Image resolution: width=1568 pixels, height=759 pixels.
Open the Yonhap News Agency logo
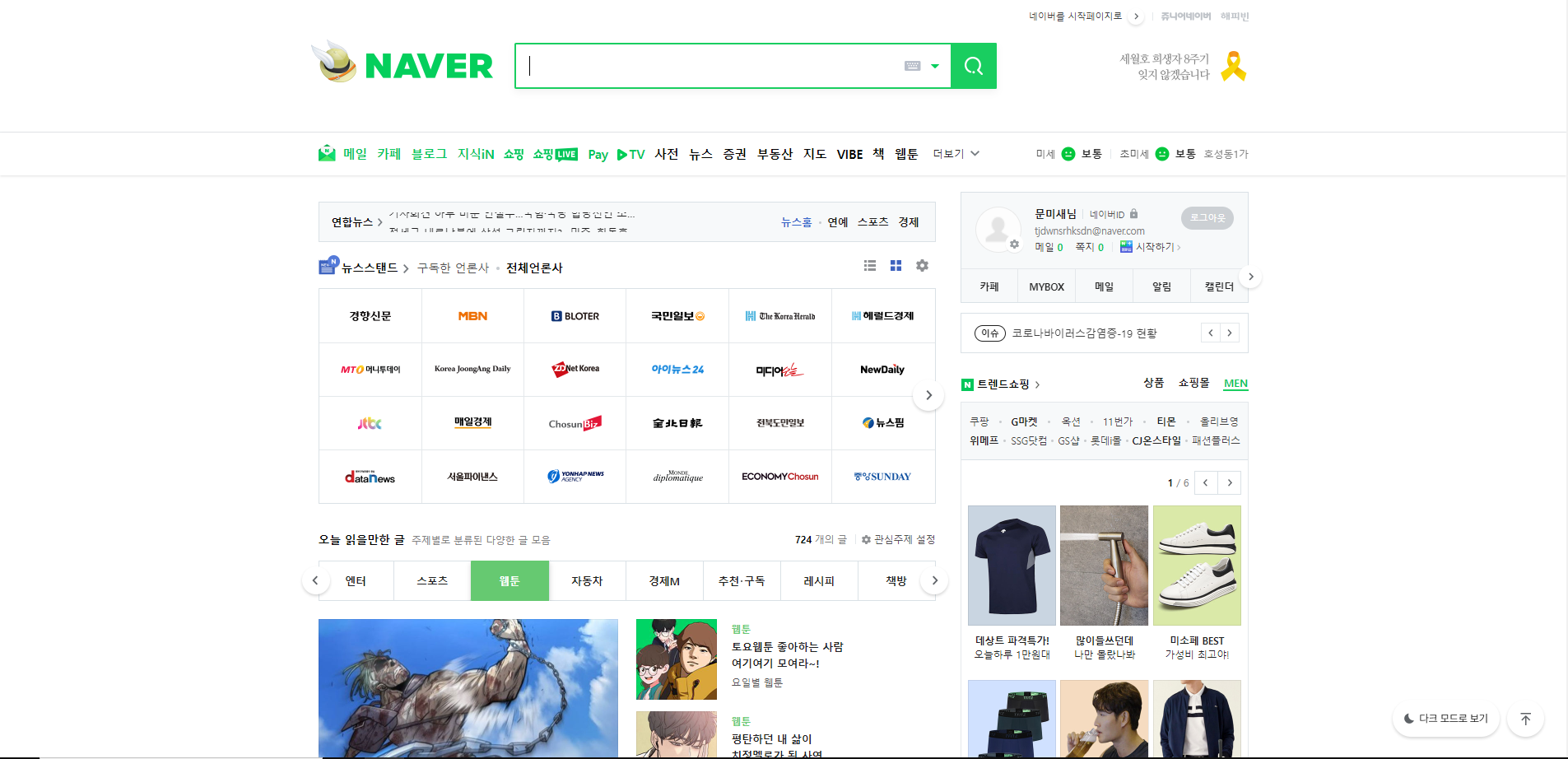[575, 477]
